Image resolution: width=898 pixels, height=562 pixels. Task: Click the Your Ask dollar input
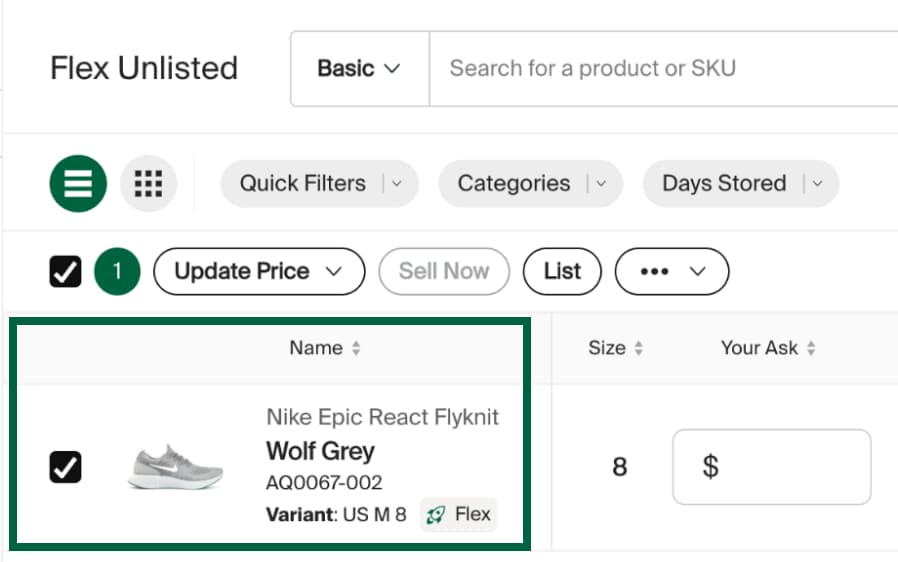(x=771, y=467)
